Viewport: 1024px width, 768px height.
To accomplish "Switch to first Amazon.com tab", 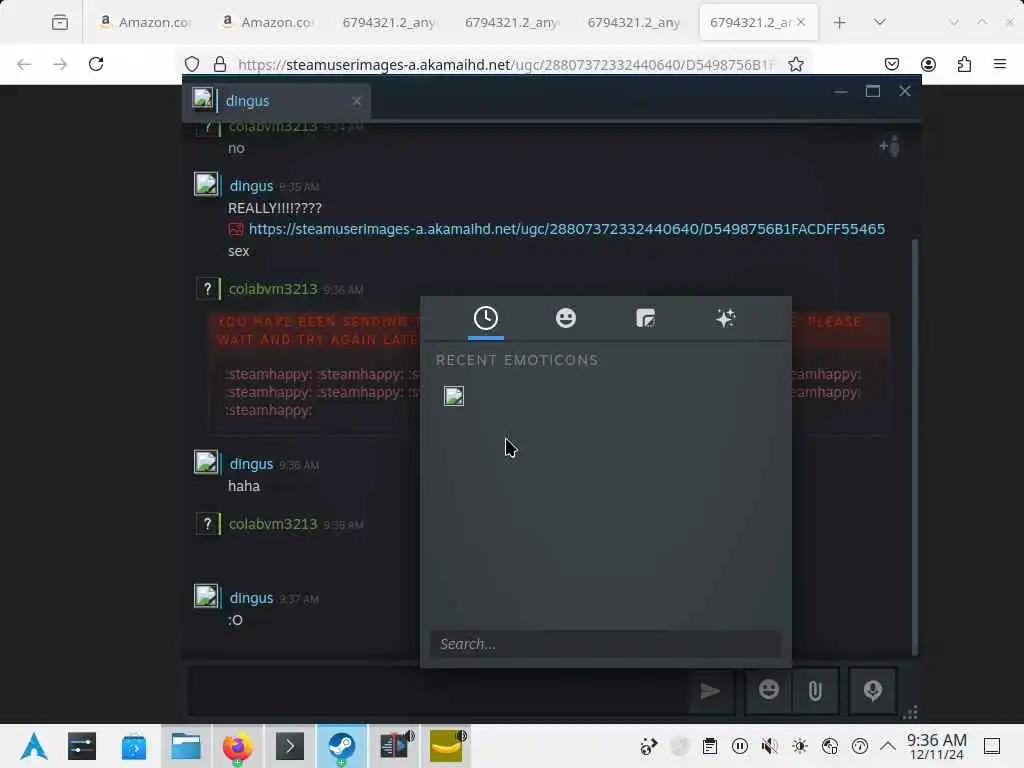I will 144,23.
